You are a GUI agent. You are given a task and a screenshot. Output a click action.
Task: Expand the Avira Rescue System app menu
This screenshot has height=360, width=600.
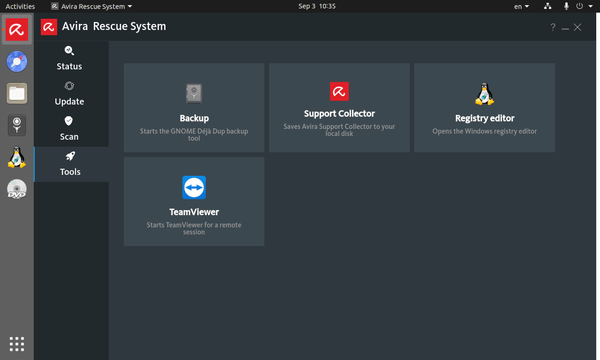[x=91, y=6]
